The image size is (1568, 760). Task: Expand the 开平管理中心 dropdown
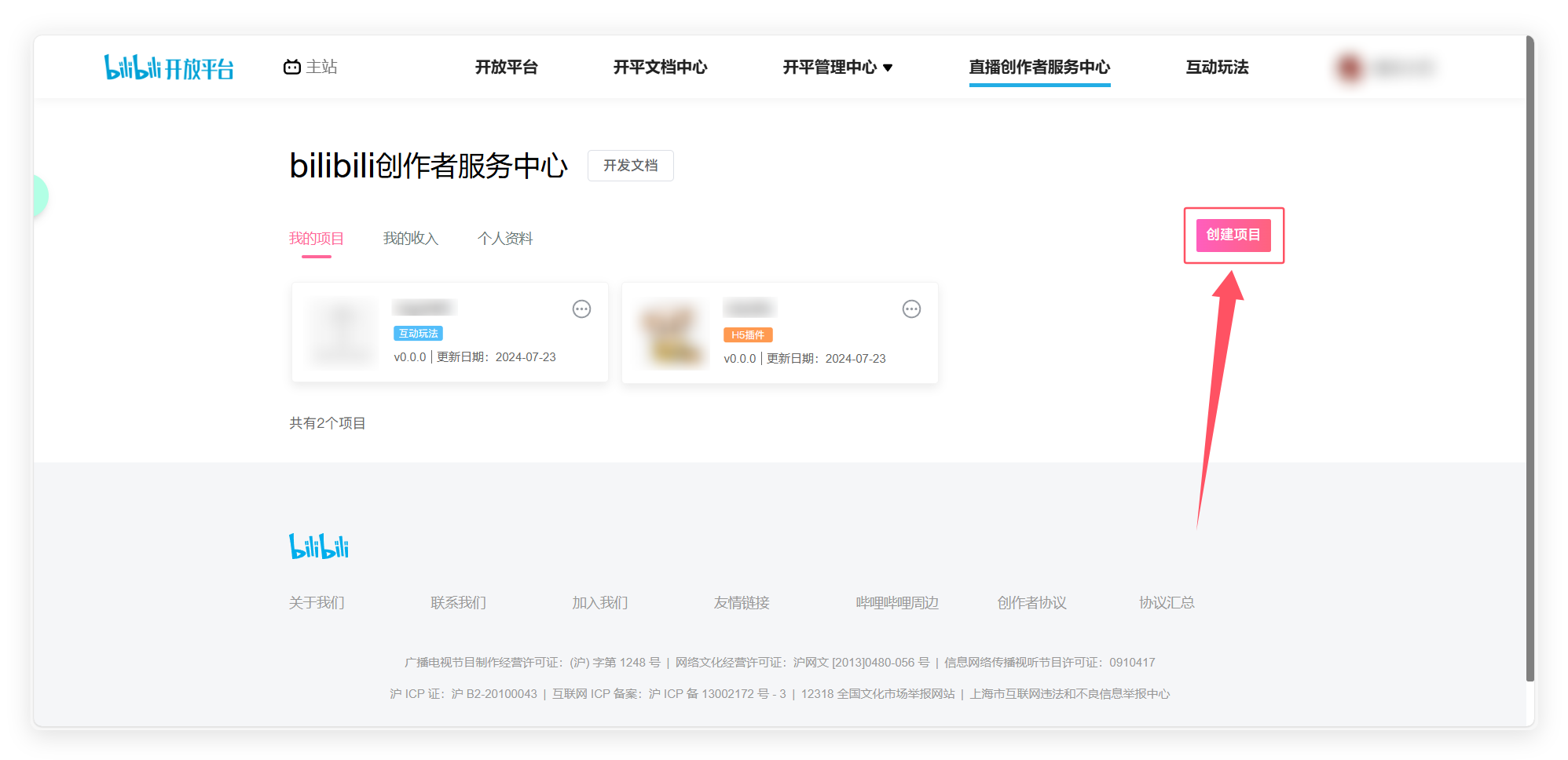coord(837,67)
